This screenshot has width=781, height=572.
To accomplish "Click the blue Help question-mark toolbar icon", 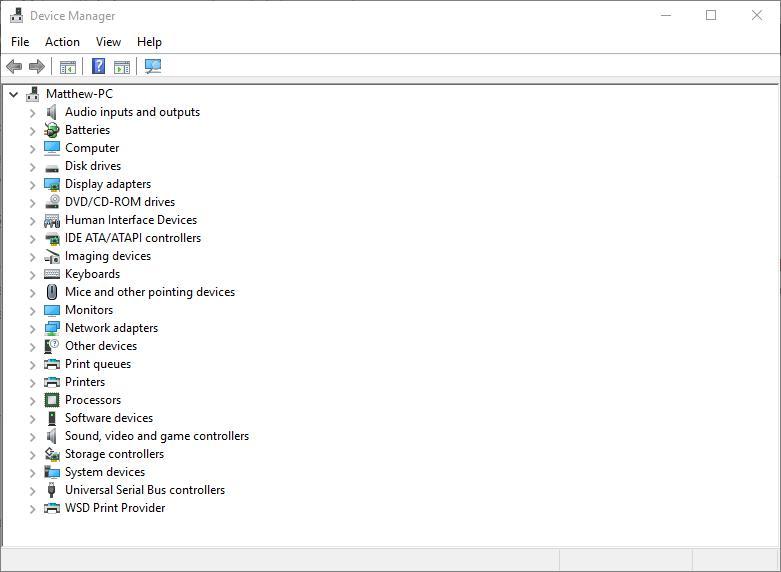I will pos(99,66).
